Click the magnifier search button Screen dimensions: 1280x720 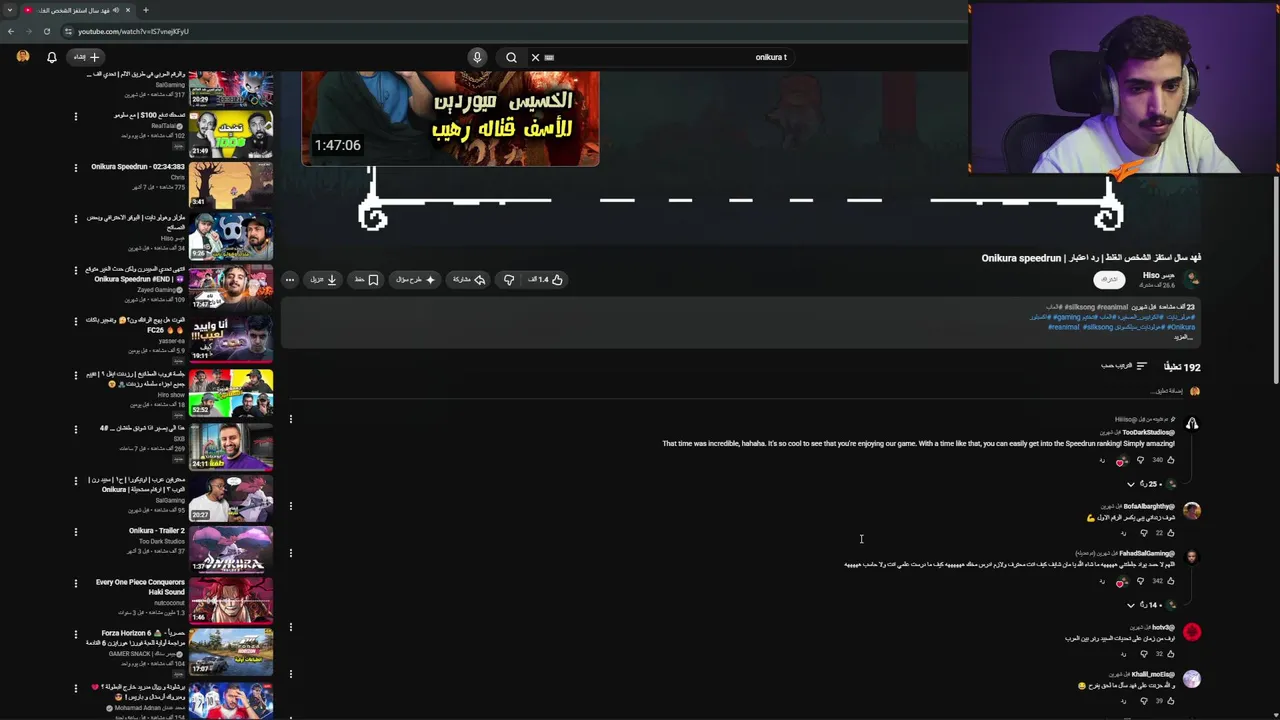511,57
